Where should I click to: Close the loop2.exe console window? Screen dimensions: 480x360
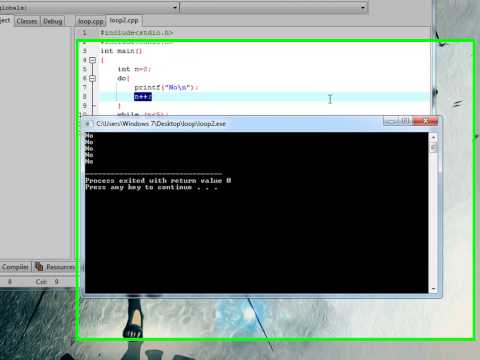point(425,121)
